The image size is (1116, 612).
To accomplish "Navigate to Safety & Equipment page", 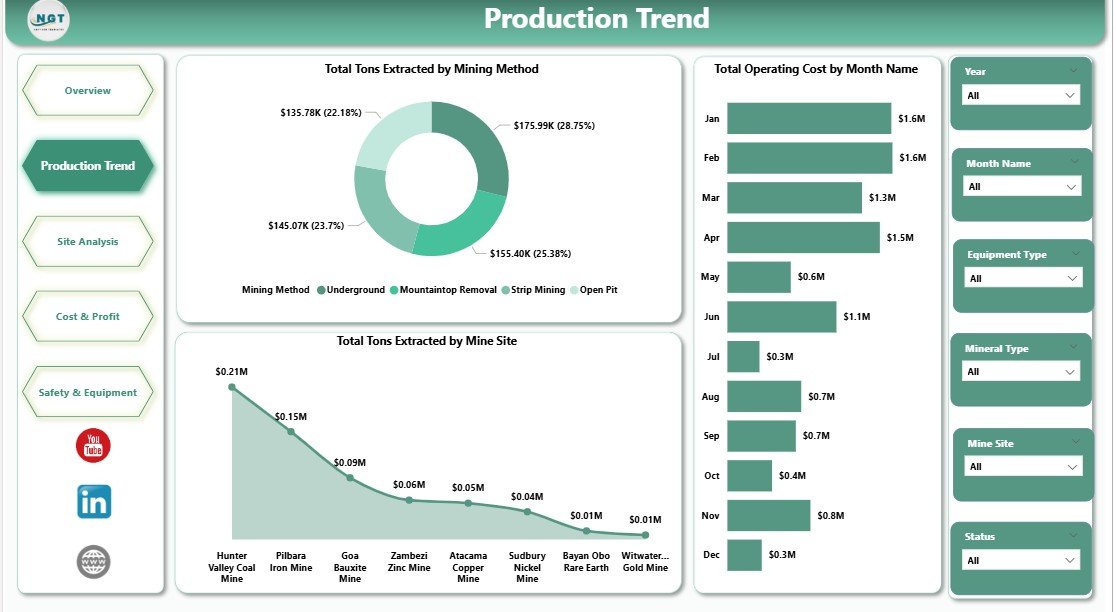I will pyautogui.click(x=88, y=392).
